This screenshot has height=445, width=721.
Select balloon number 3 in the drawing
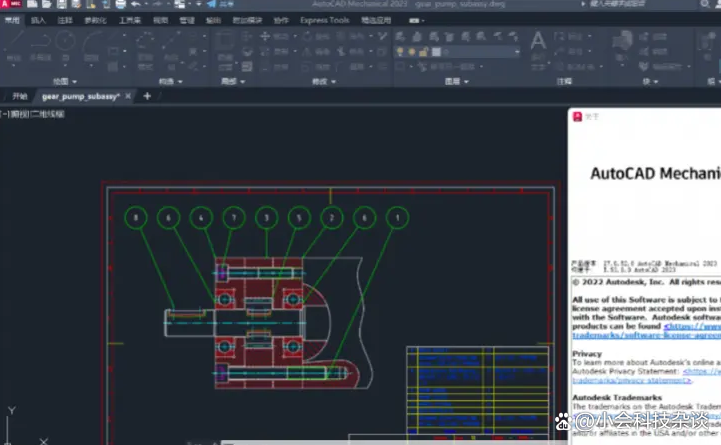[266, 218]
